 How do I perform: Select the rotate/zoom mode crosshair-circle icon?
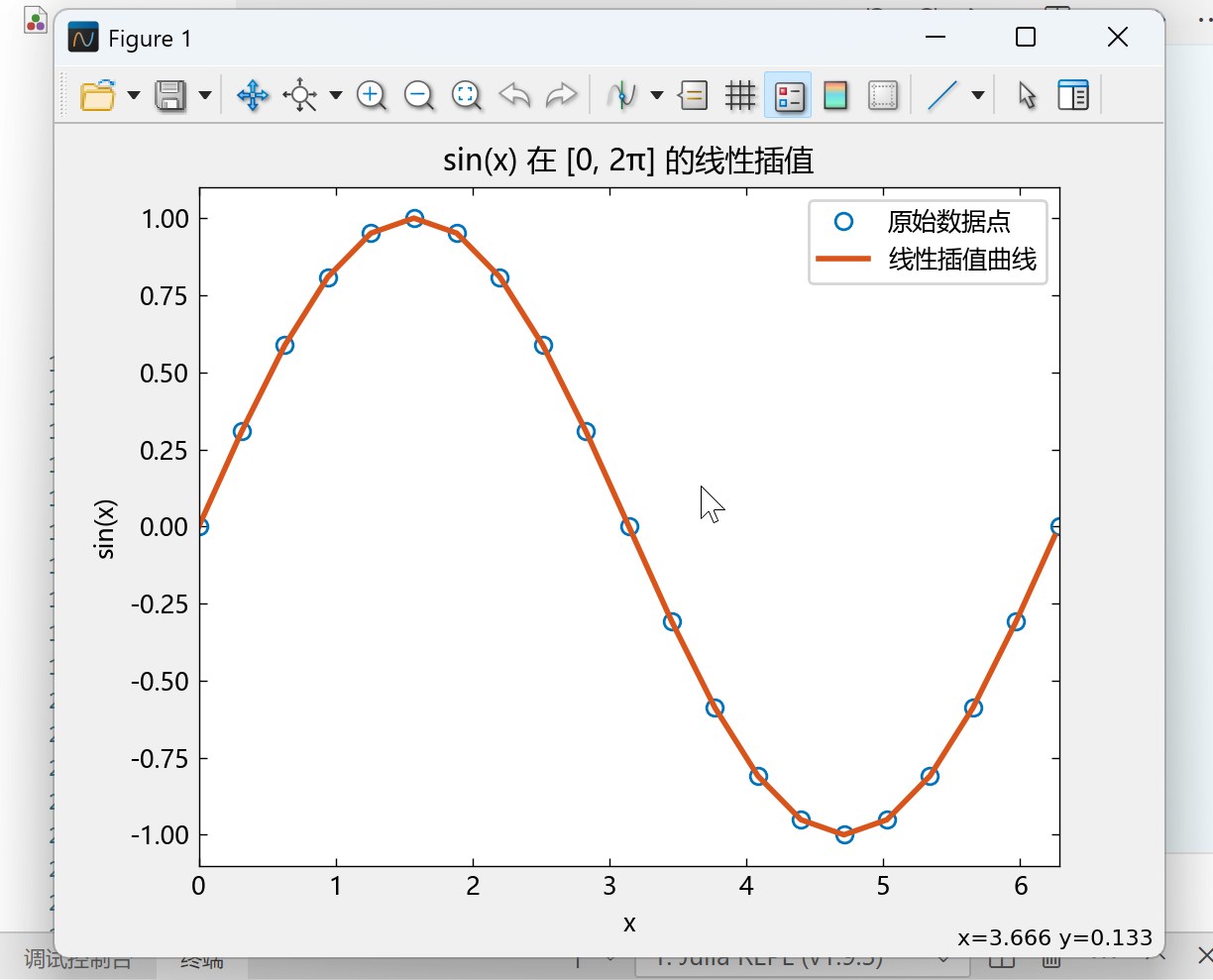(299, 96)
